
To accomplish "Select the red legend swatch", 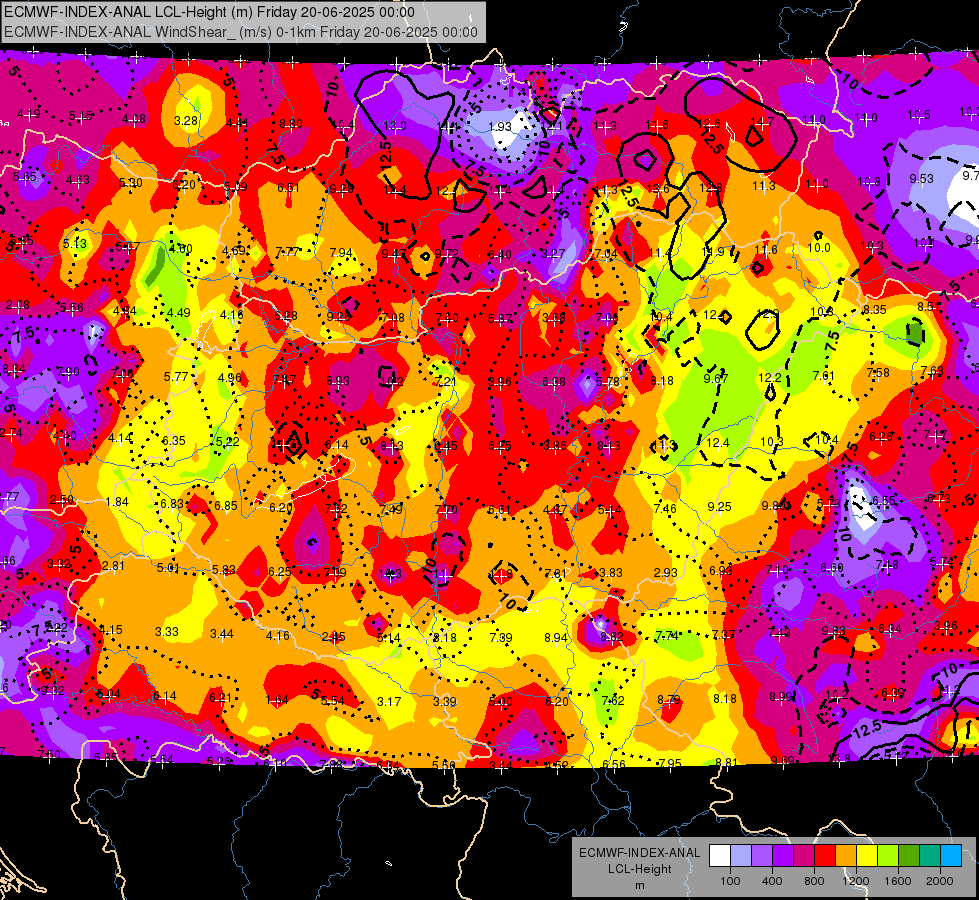I will (825, 856).
